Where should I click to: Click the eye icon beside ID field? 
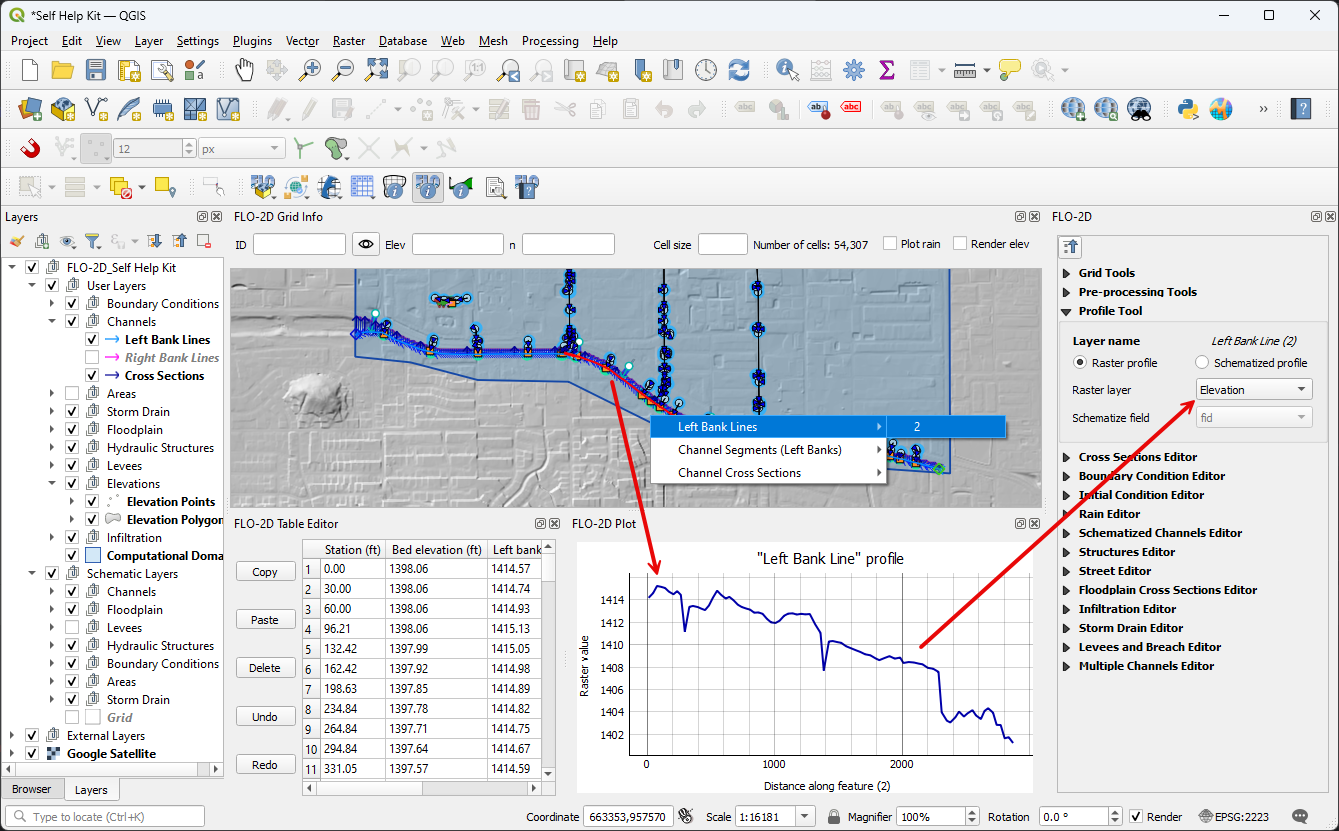click(366, 244)
